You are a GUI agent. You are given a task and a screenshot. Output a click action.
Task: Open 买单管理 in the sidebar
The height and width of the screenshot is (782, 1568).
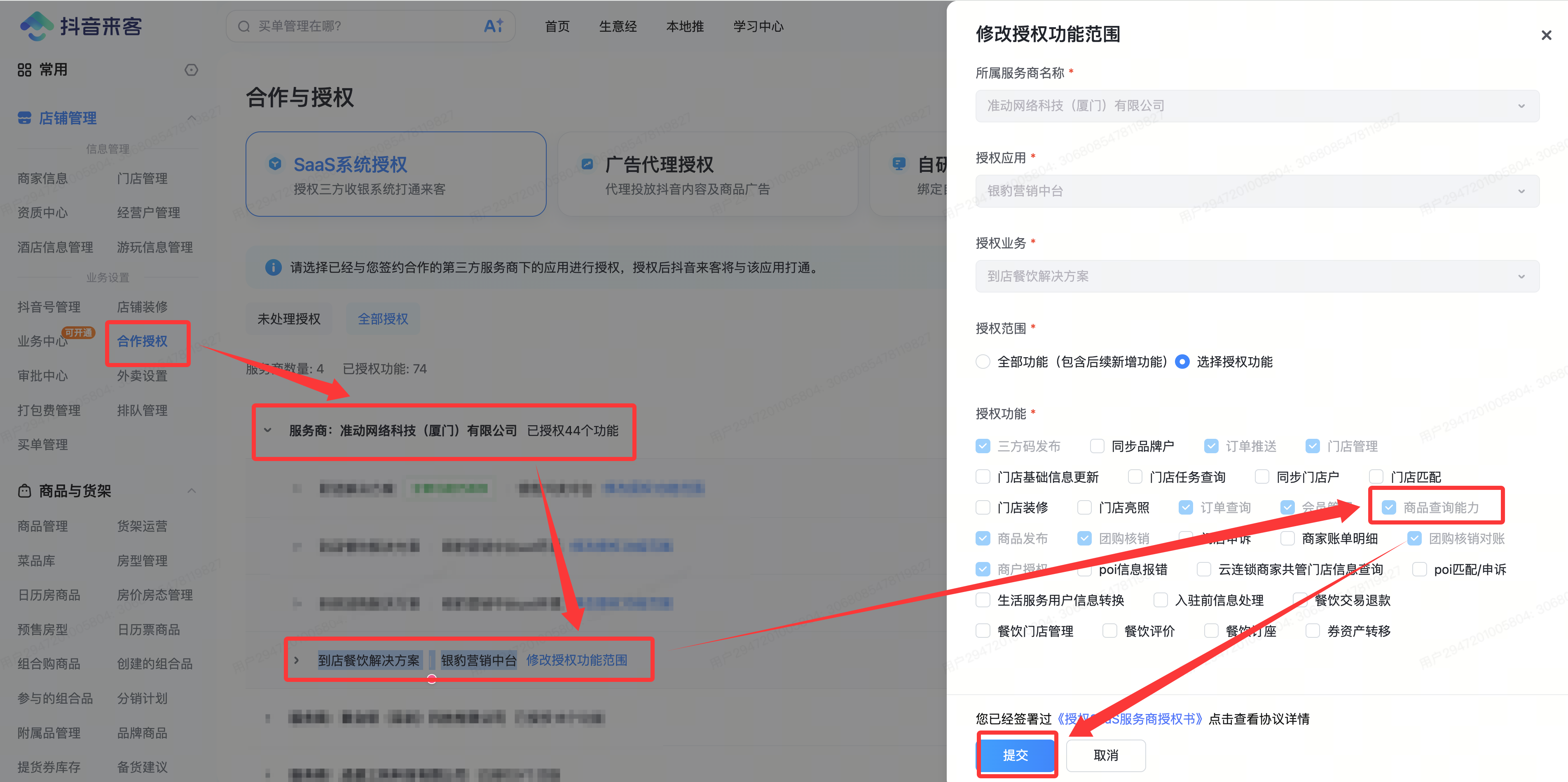42,444
